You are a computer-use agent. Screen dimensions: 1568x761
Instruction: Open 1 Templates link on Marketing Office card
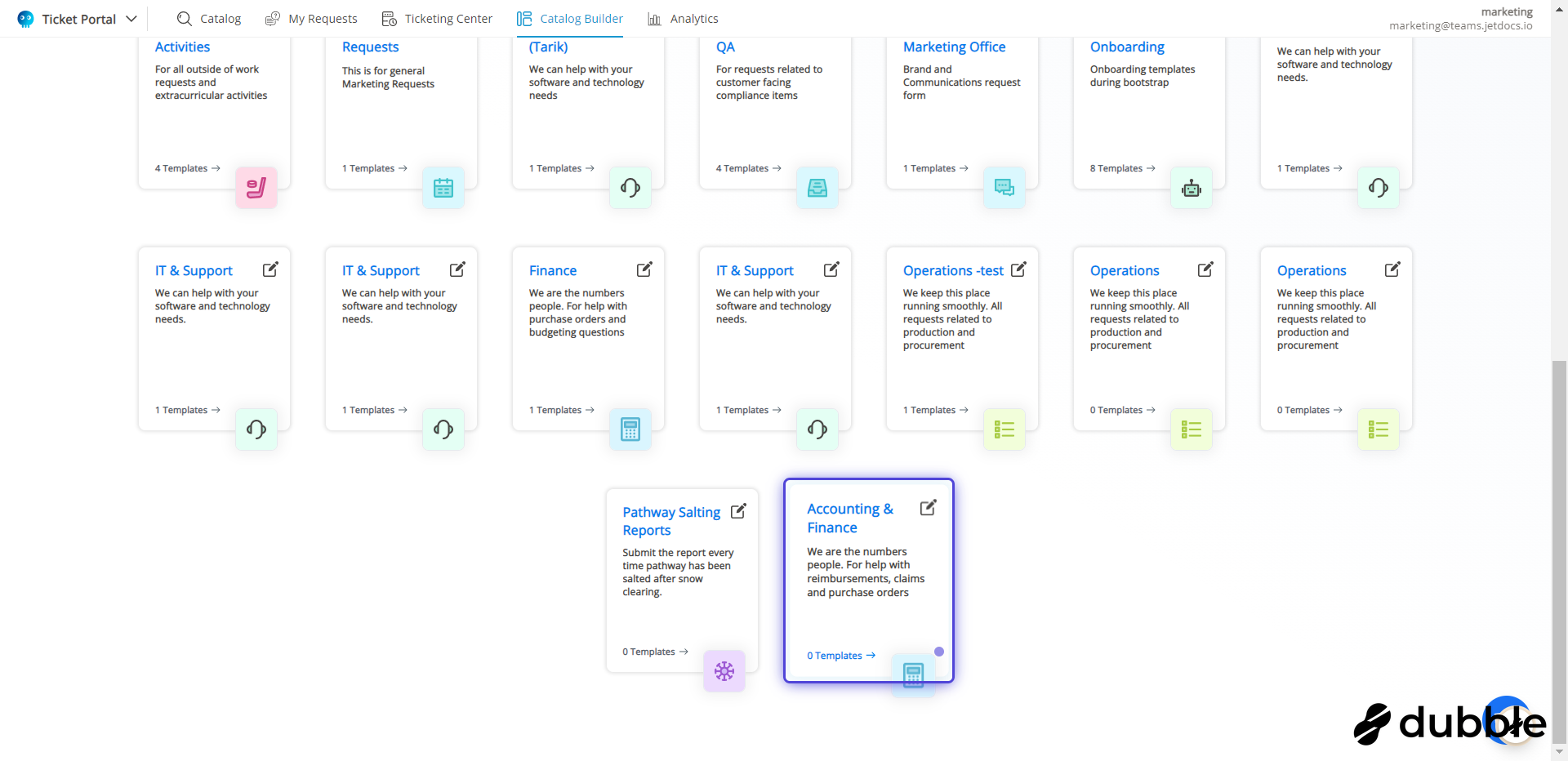click(x=936, y=168)
